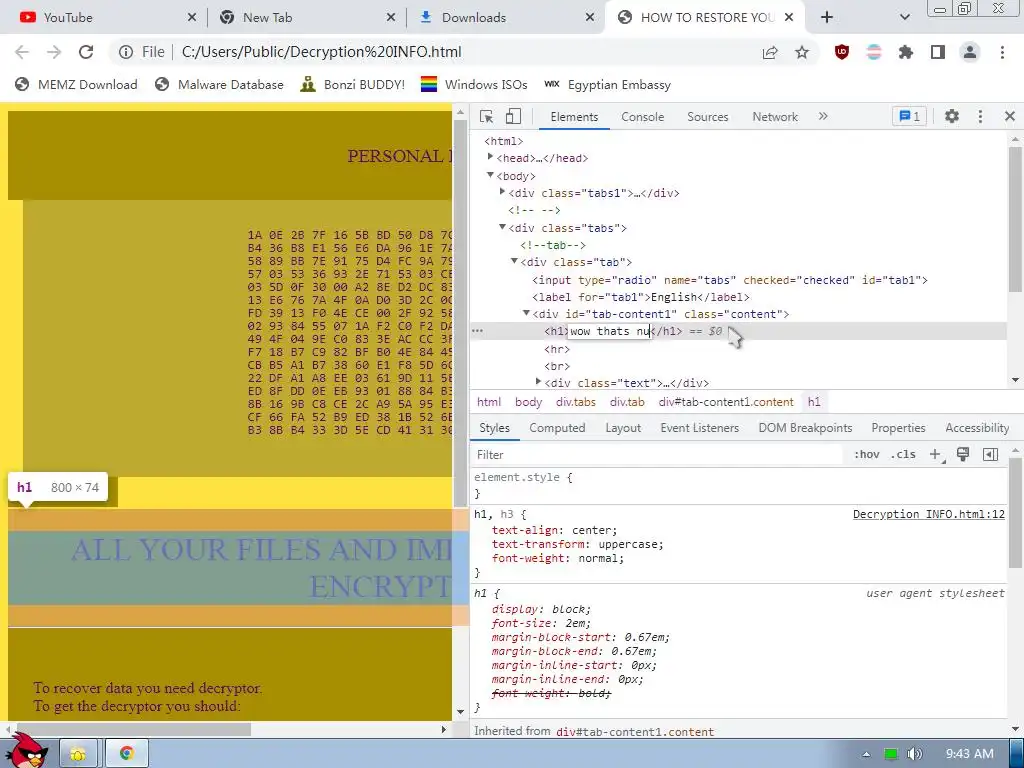Open the Network panel tab
The height and width of the screenshot is (768, 1024).
pyautogui.click(x=775, y=116)
